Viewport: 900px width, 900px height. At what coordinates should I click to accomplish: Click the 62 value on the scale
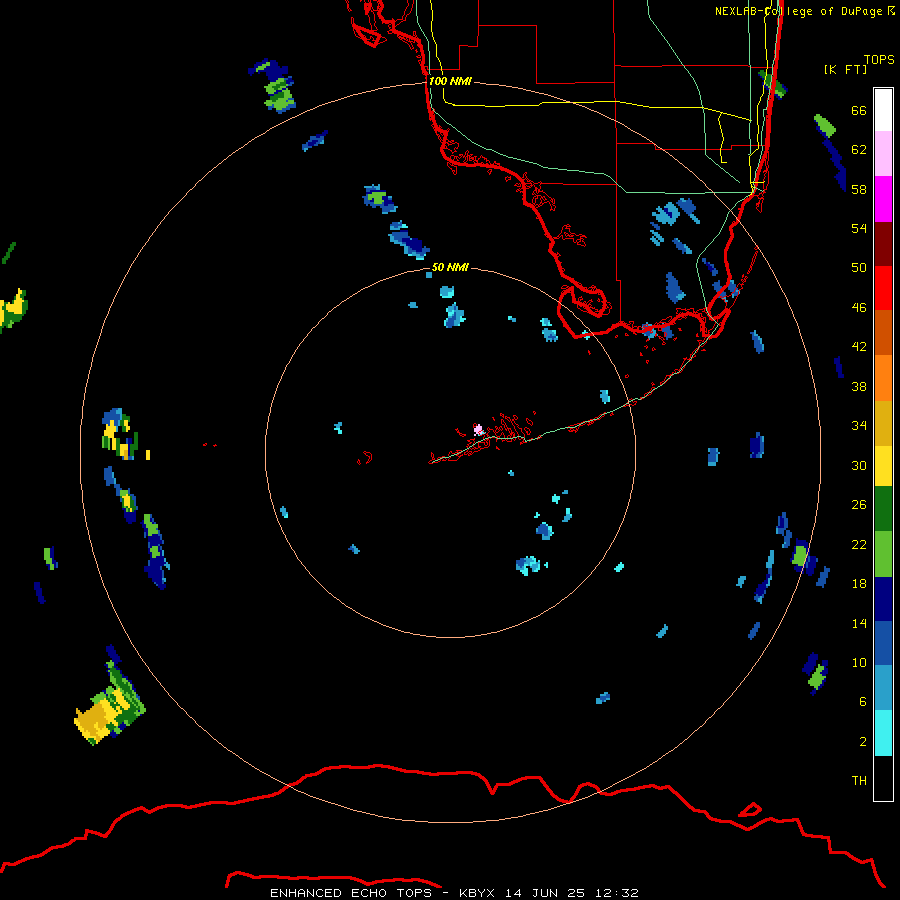(859, 150)
